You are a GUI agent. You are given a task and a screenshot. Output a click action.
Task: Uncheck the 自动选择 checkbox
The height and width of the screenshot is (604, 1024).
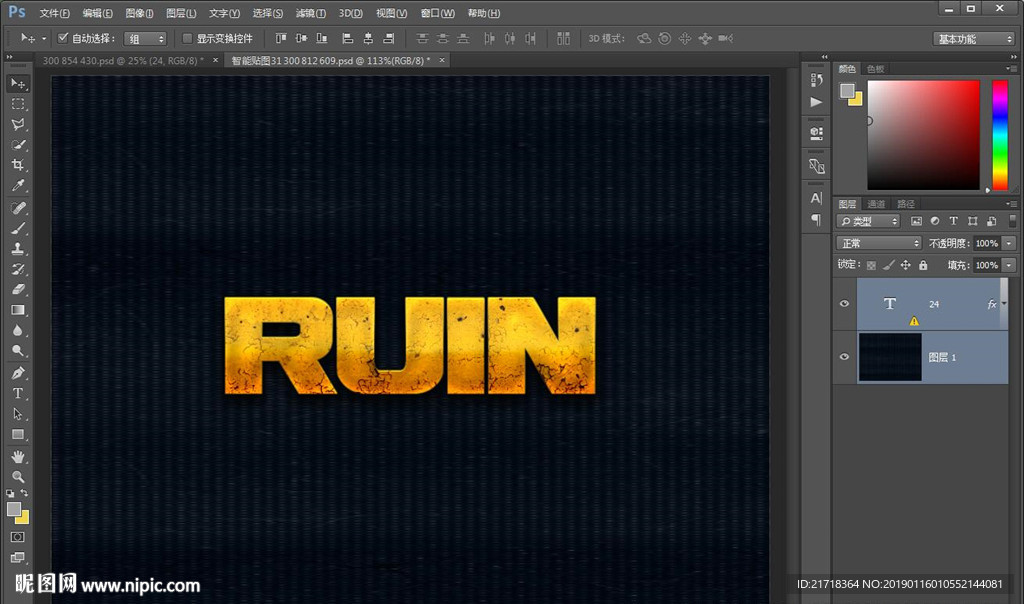[x=63, y=38]
